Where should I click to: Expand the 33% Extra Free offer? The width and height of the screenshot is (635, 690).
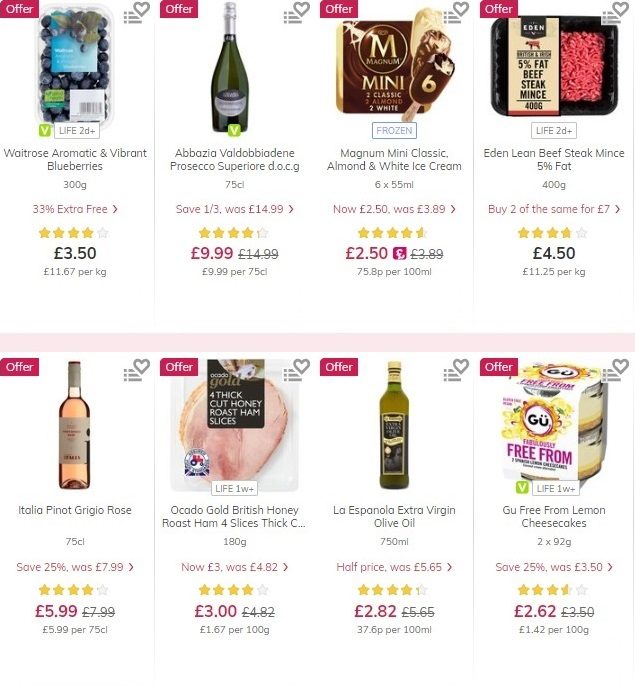(x=75, y=209)
